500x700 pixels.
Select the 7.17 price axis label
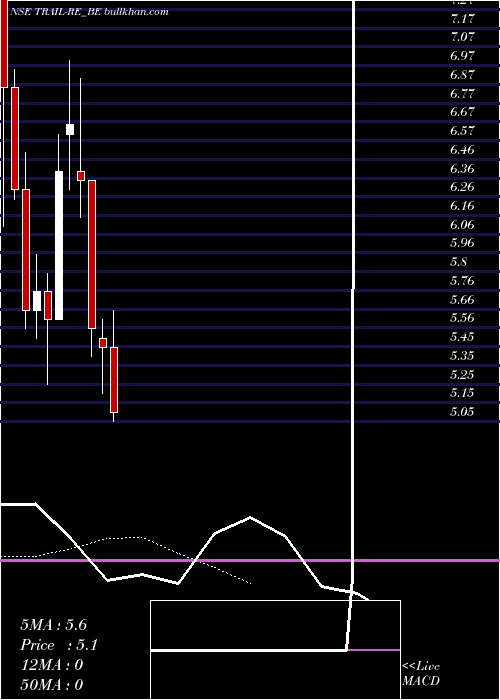coord(463,19)
